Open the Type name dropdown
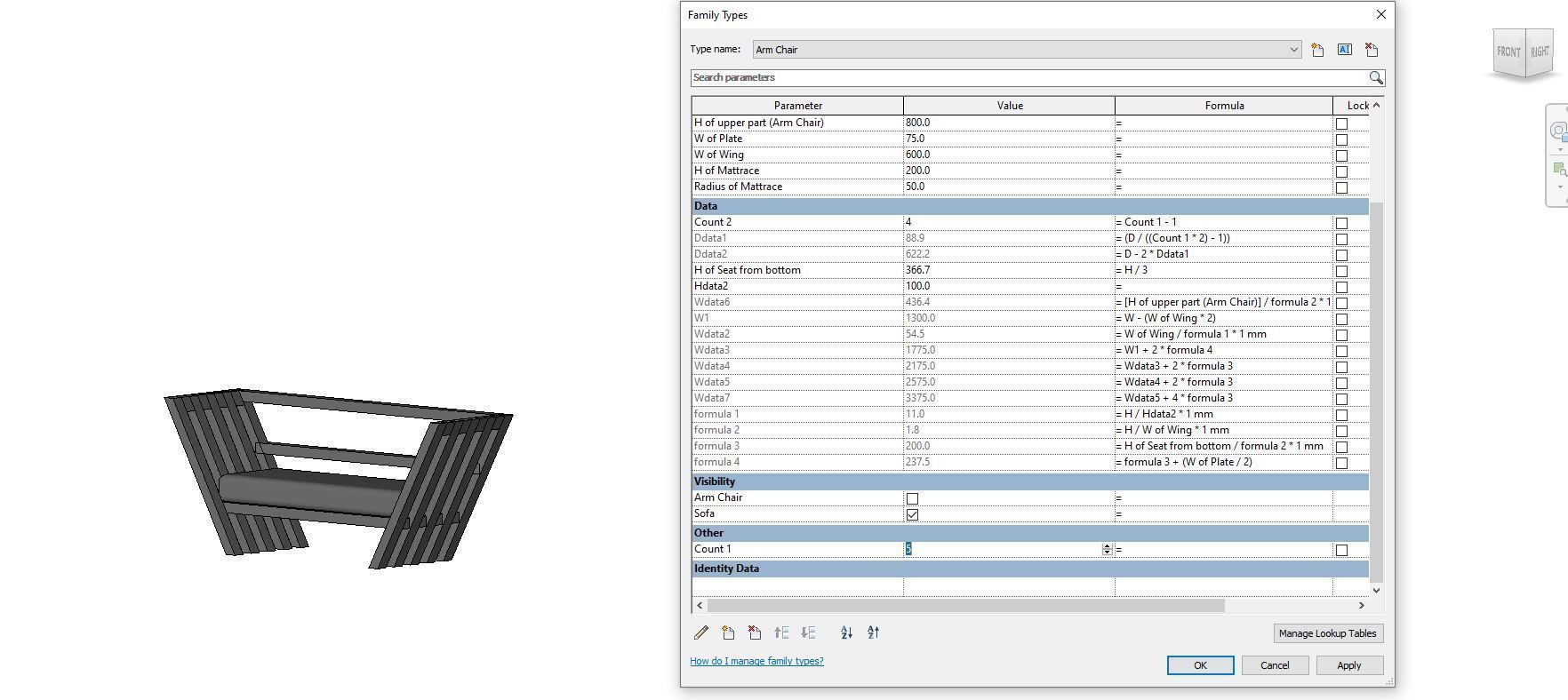Screen dimensions: 1568x700 pyautogui.click(x=1293, y=51)
